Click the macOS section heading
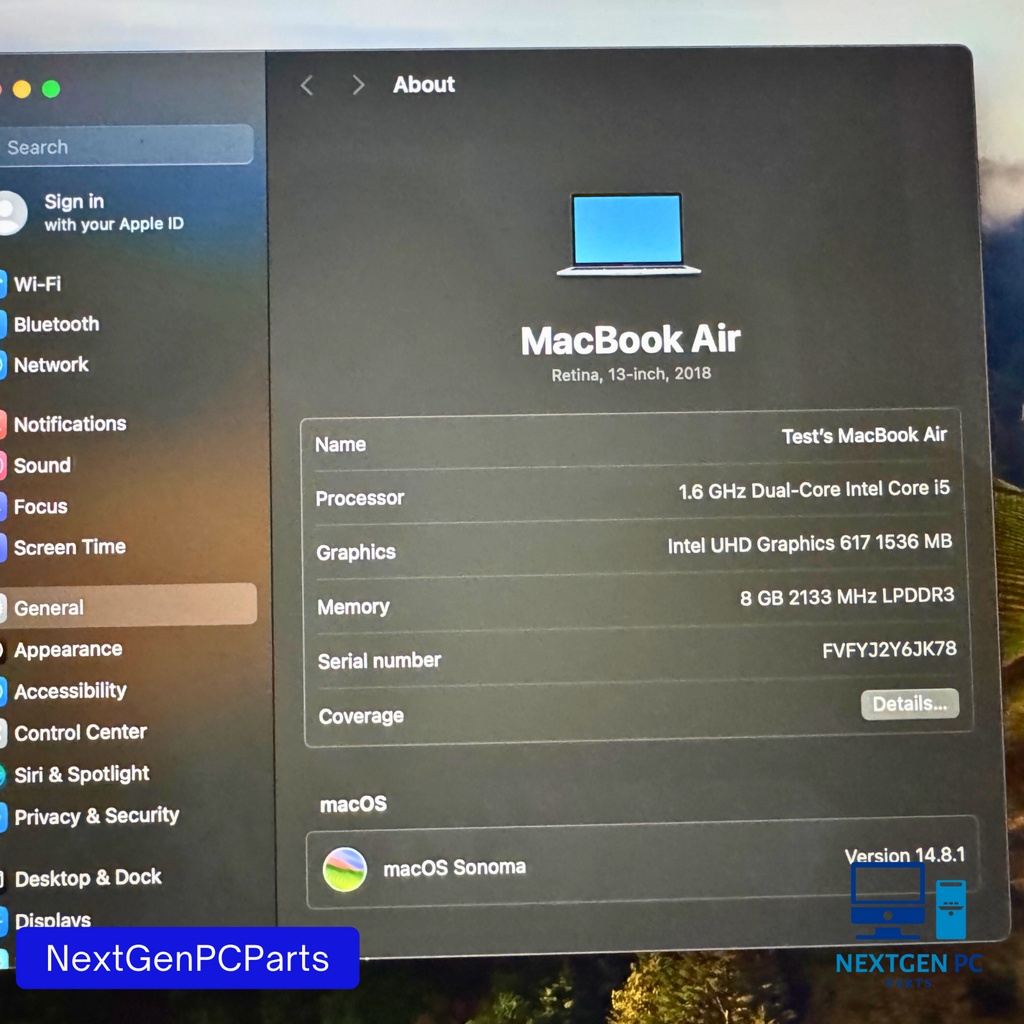1024x1024 pixels. click(x=353, y=804)
